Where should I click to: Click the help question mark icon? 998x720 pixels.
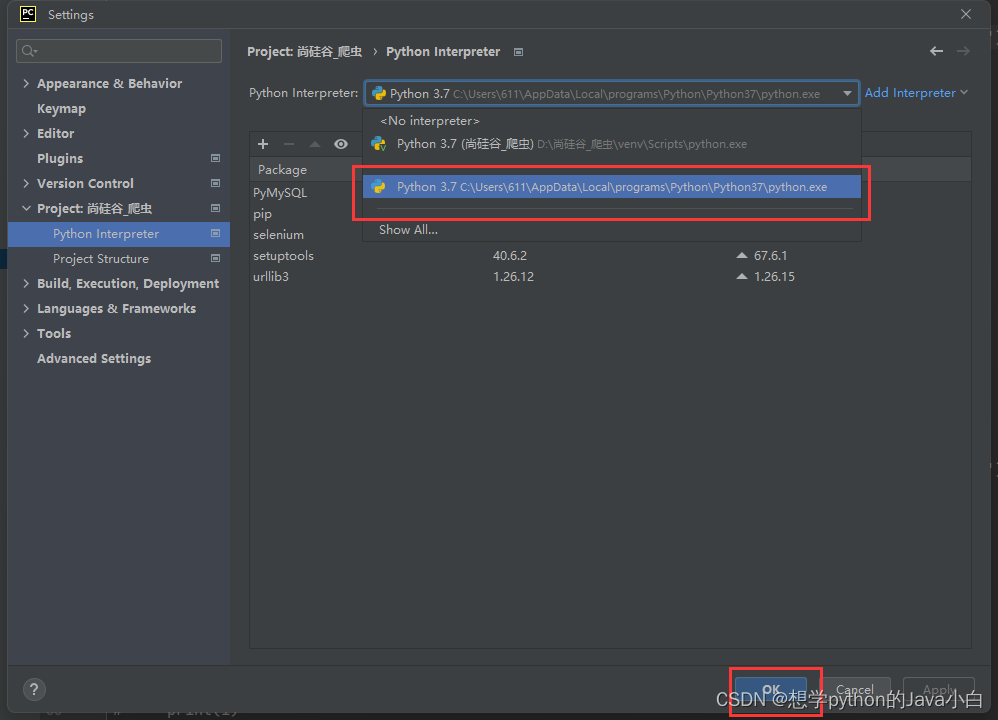click(33, 689)
